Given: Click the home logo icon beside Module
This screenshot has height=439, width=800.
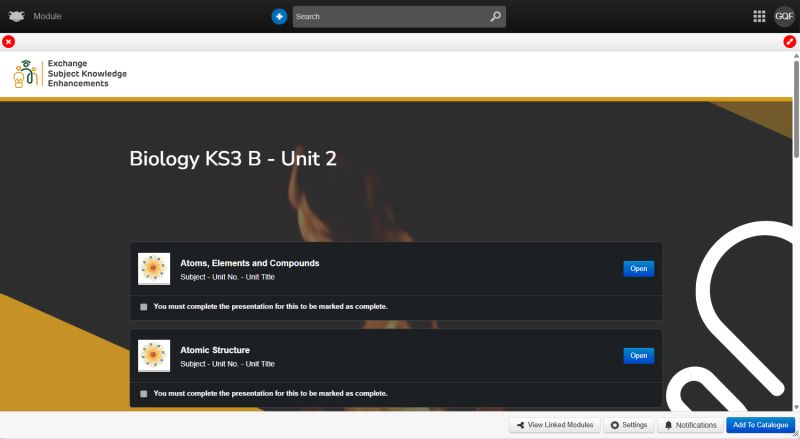Looking at the screenshot, I should (x=17, y=17).
